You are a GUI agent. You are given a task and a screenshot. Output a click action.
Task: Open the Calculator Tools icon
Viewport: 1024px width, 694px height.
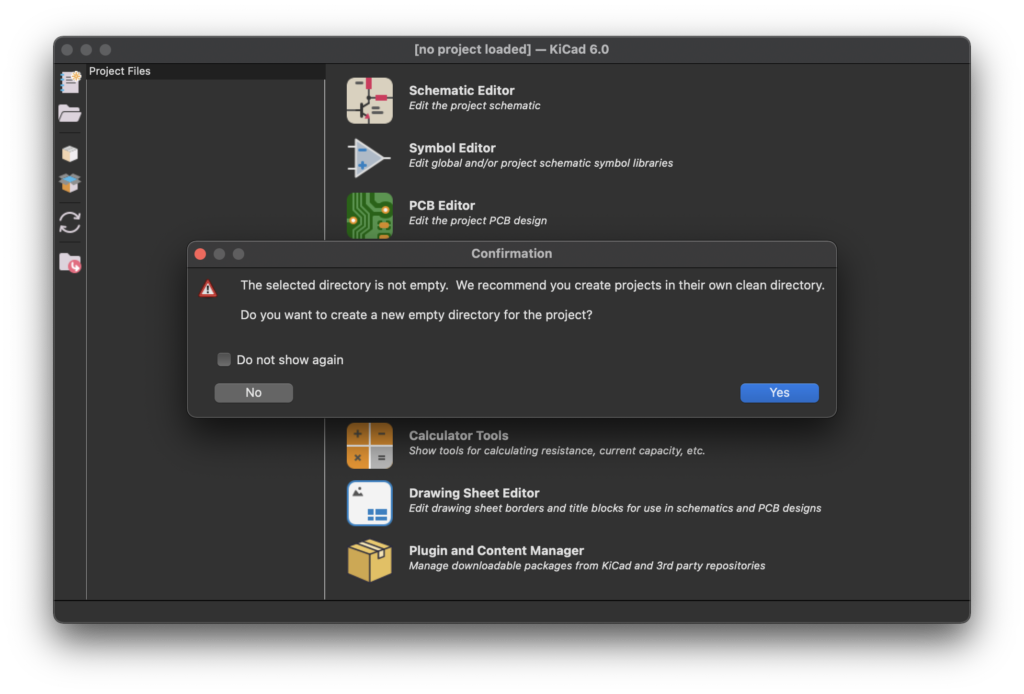point(370,446)
